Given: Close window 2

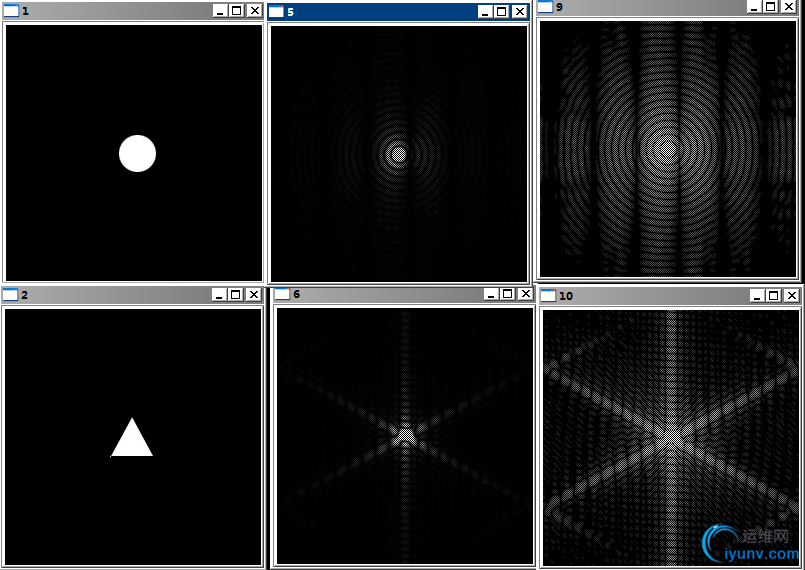Looking at the screenshot, I should (254, 295).
